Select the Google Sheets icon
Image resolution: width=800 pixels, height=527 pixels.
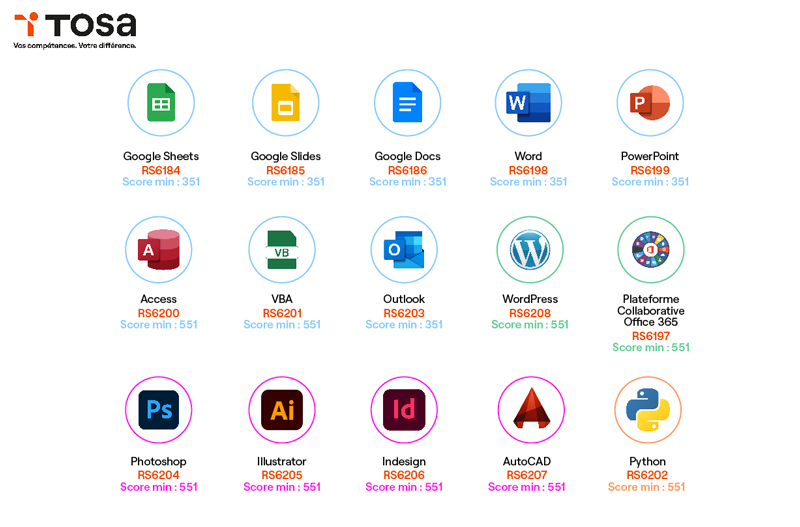[161, 103]
